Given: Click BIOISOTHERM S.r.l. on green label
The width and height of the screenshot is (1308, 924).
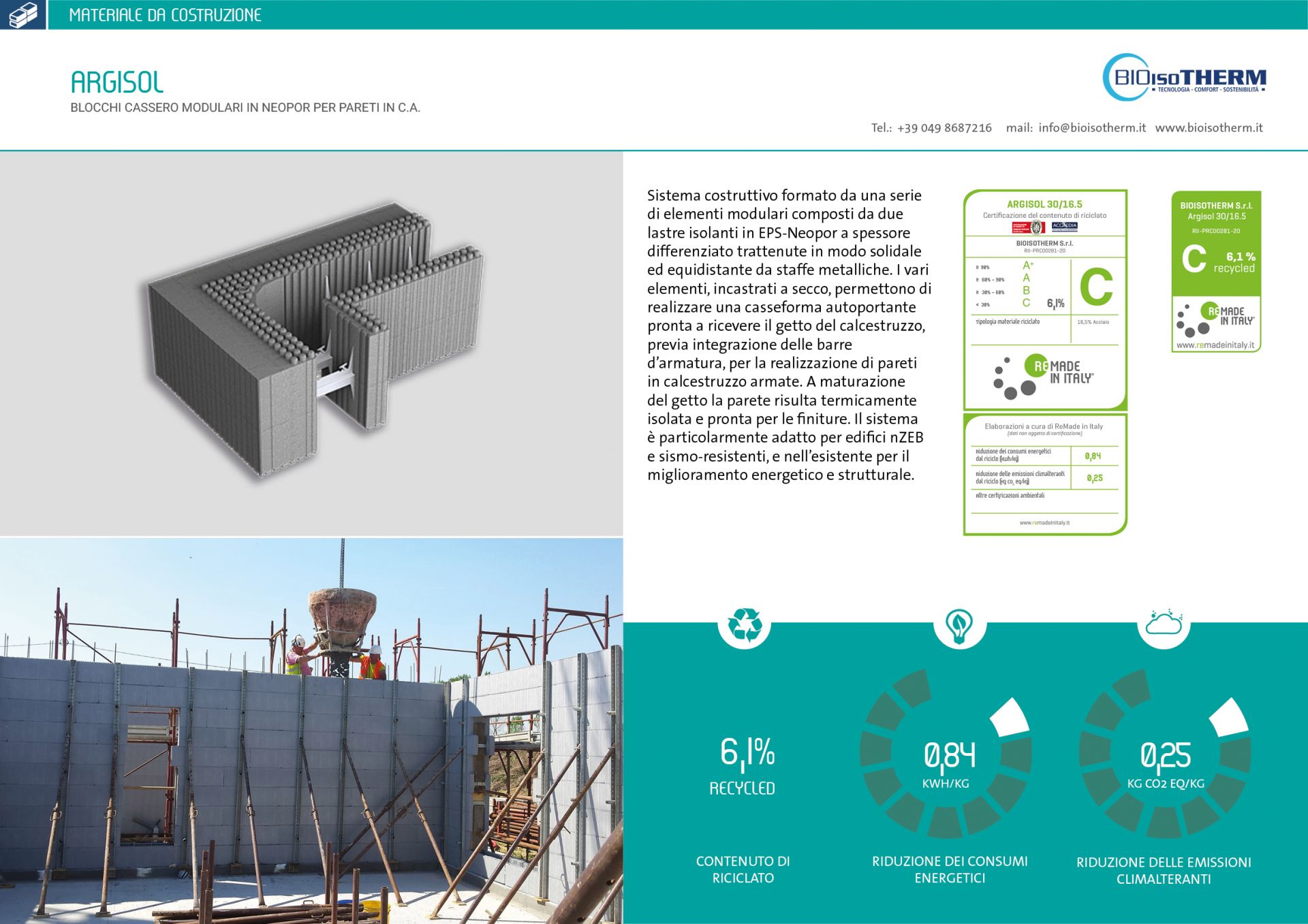Looking at the screenshot, I should (1216, 205).
